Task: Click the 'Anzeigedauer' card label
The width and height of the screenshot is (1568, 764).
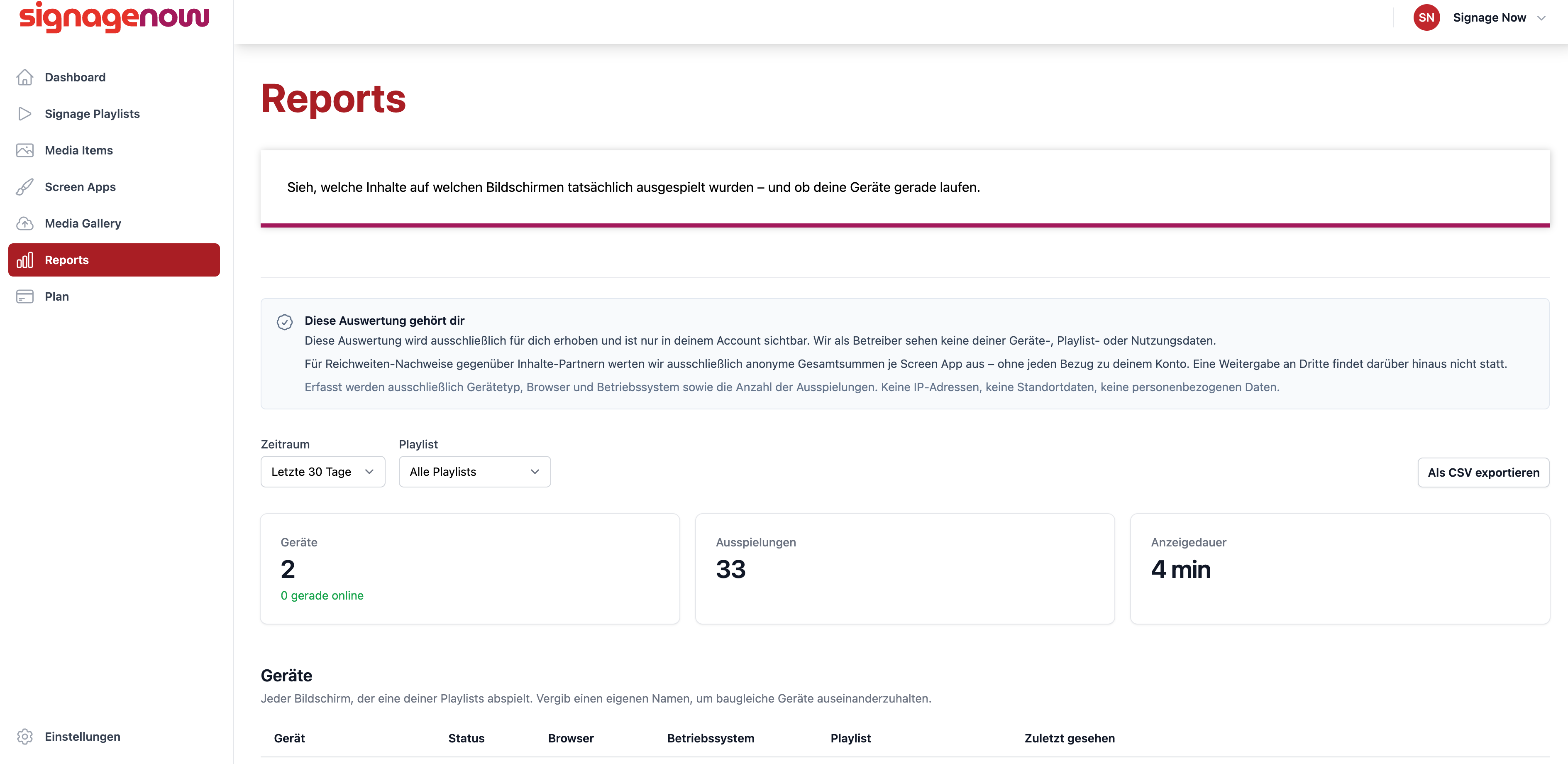Action: click(1188, 542)
